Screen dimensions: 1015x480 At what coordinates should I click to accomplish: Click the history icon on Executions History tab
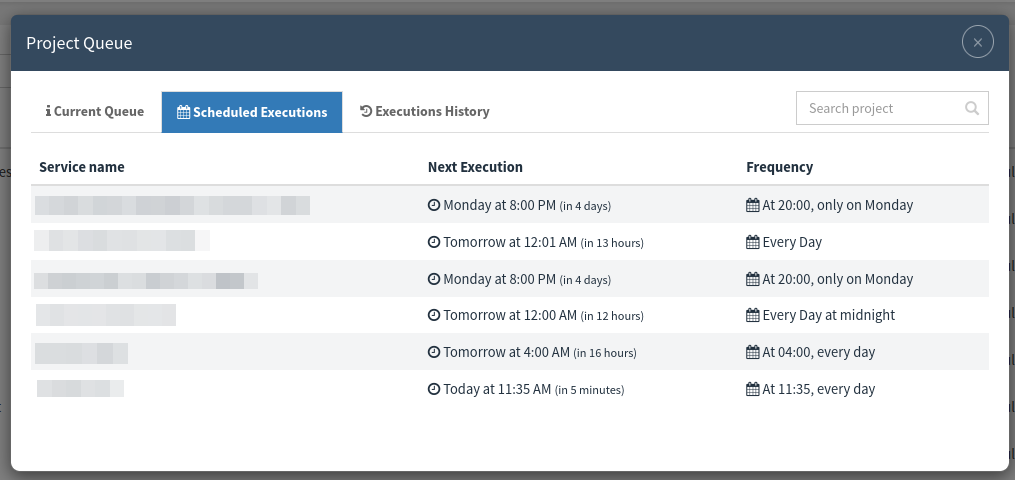[366, 111]
